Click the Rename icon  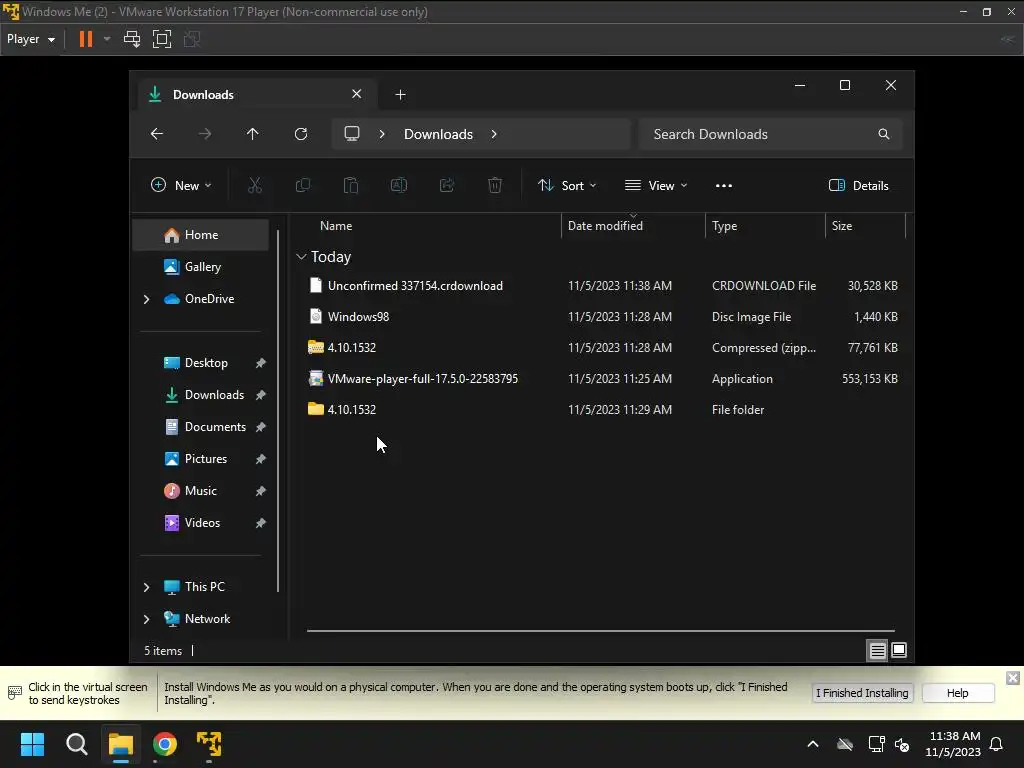[x=399, y=185]
